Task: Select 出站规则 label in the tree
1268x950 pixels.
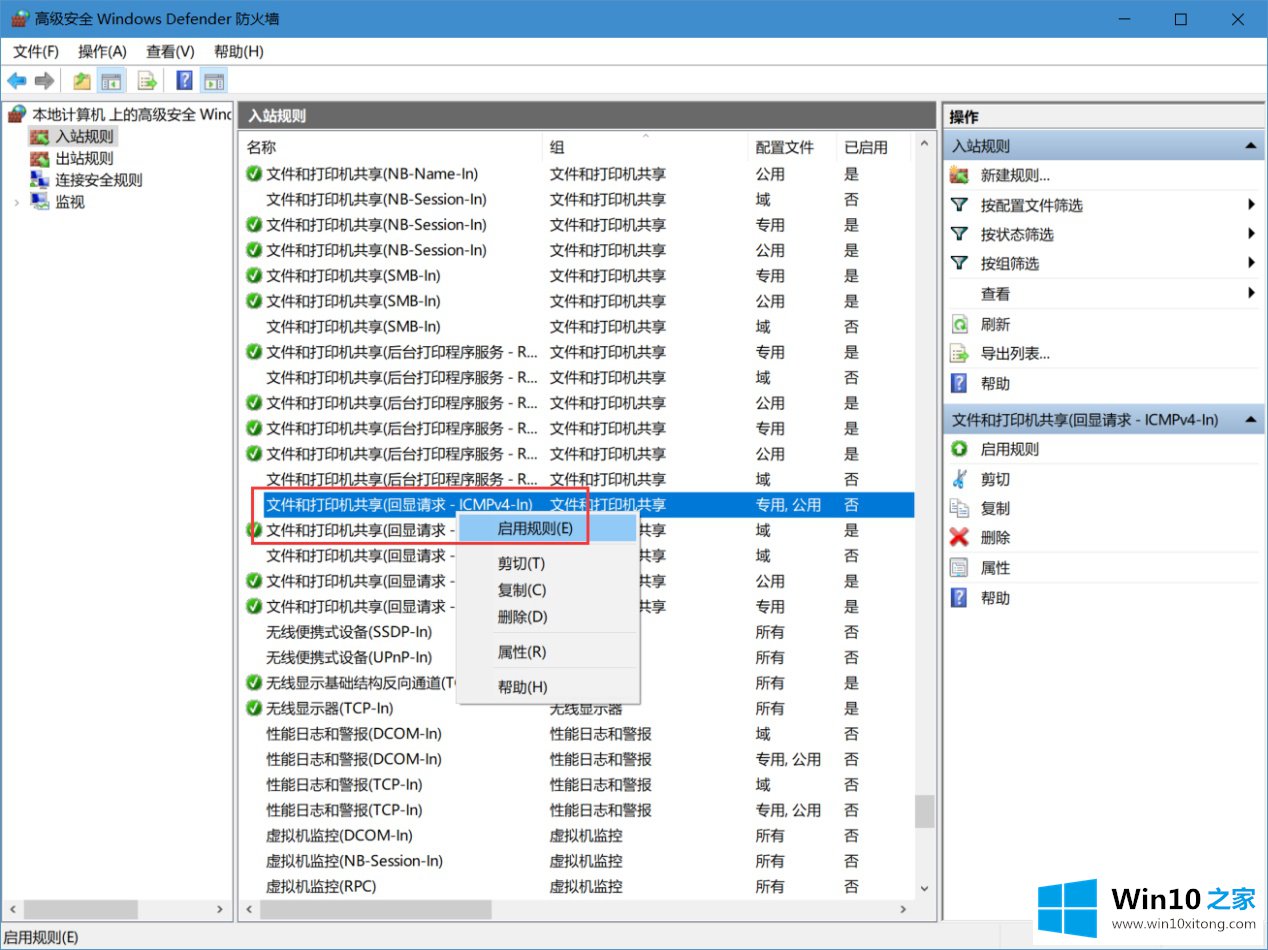Action: pyautogui.click(x=84, y=158)
